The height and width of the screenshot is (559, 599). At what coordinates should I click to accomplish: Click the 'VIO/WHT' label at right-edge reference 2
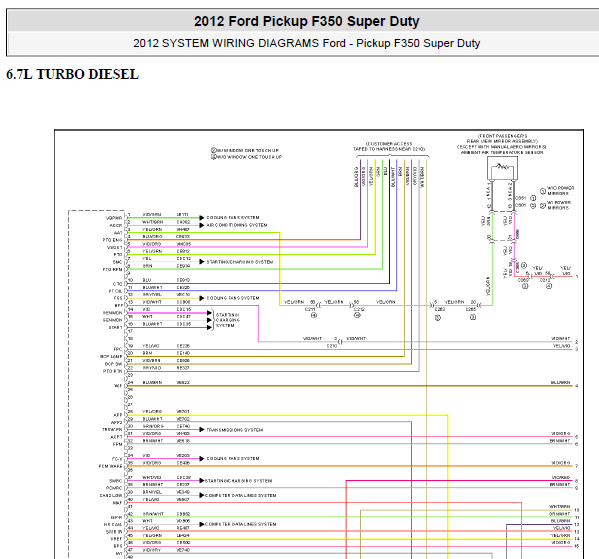(x=560, y=339)
